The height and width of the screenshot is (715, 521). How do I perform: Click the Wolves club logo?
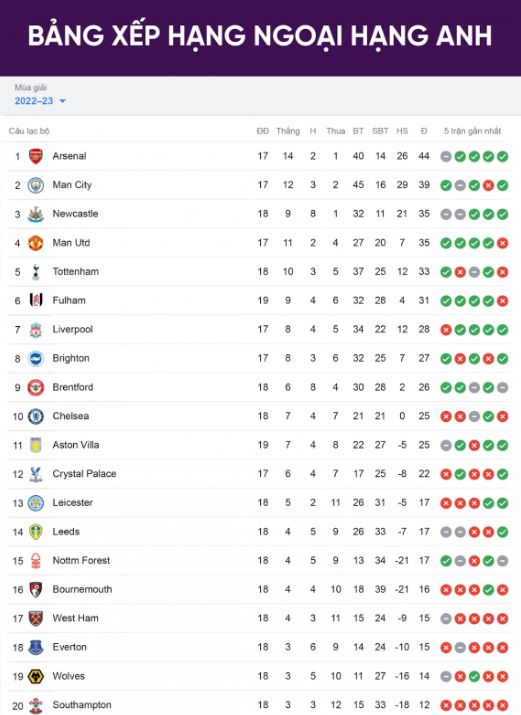point(36,676)
